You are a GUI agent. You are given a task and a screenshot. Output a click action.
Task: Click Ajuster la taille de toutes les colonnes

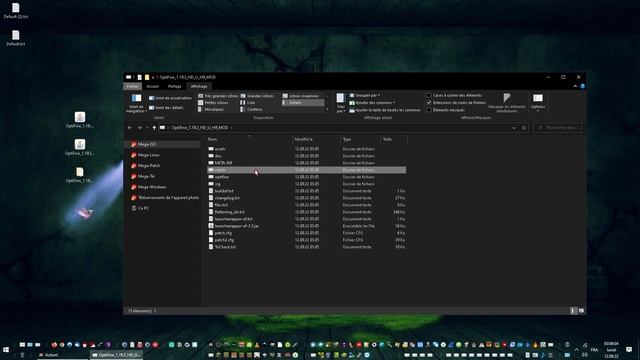[x=385, y=110]
